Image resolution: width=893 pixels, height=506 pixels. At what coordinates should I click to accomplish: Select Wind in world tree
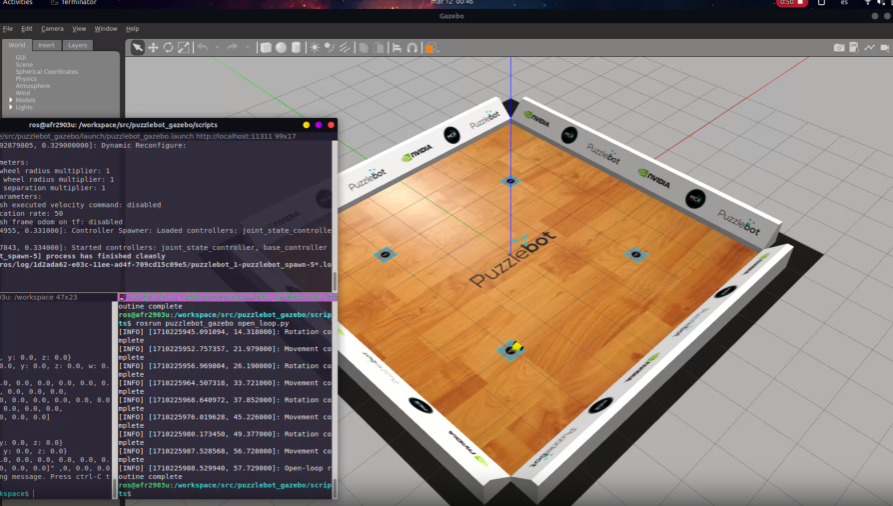(23, 93)
